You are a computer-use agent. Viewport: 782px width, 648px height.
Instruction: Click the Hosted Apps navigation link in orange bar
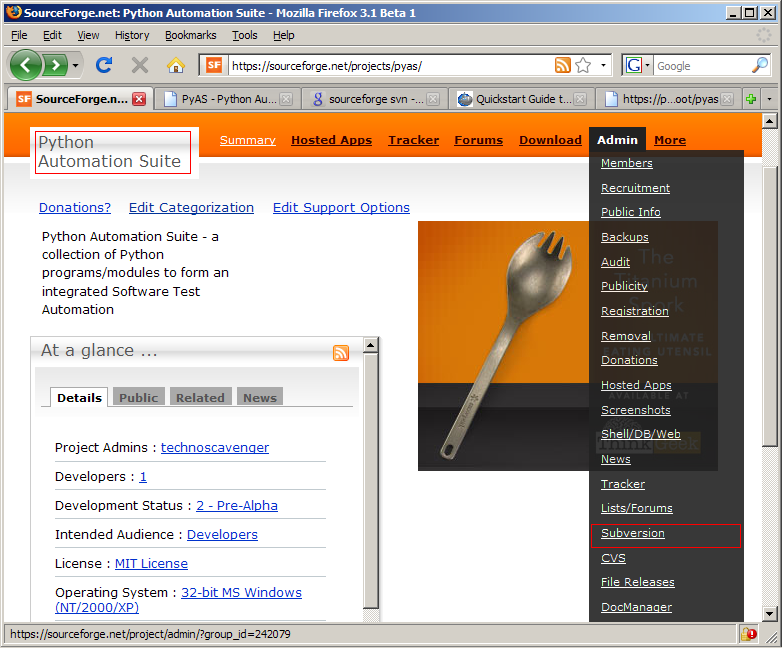[x=332, y=140]
